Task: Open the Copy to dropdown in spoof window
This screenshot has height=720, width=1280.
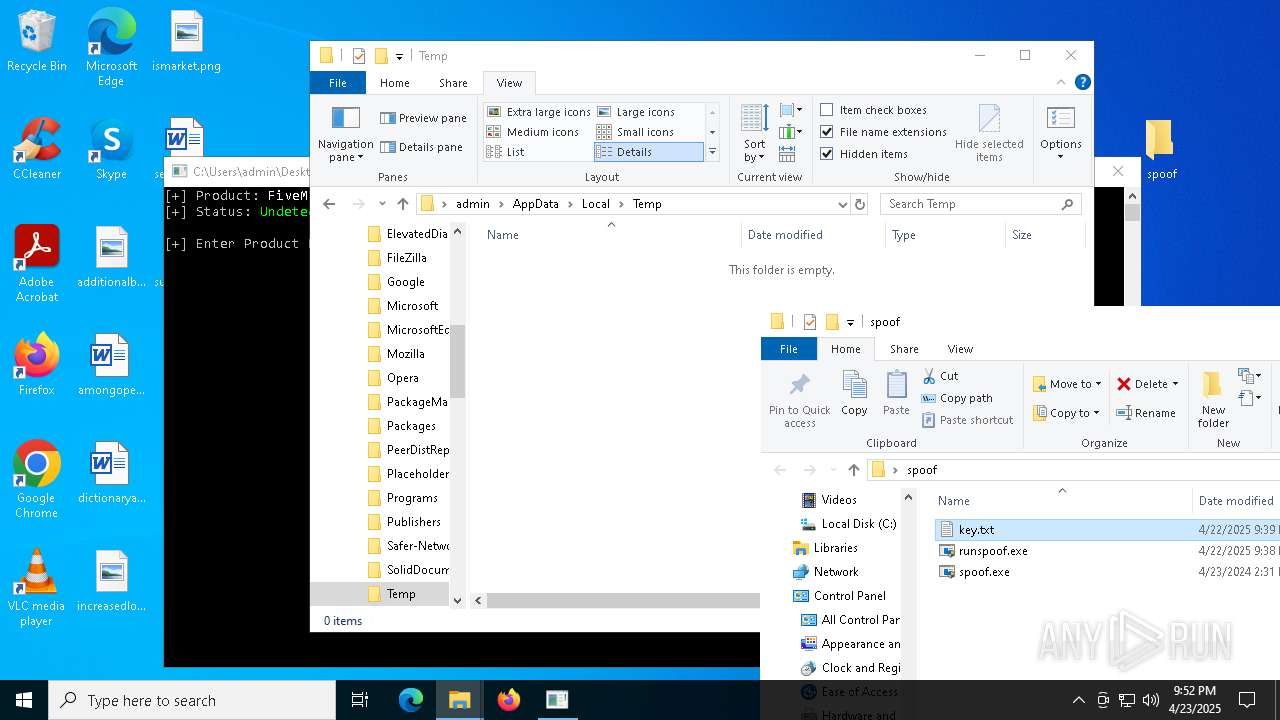Action: coord(1066,413)
